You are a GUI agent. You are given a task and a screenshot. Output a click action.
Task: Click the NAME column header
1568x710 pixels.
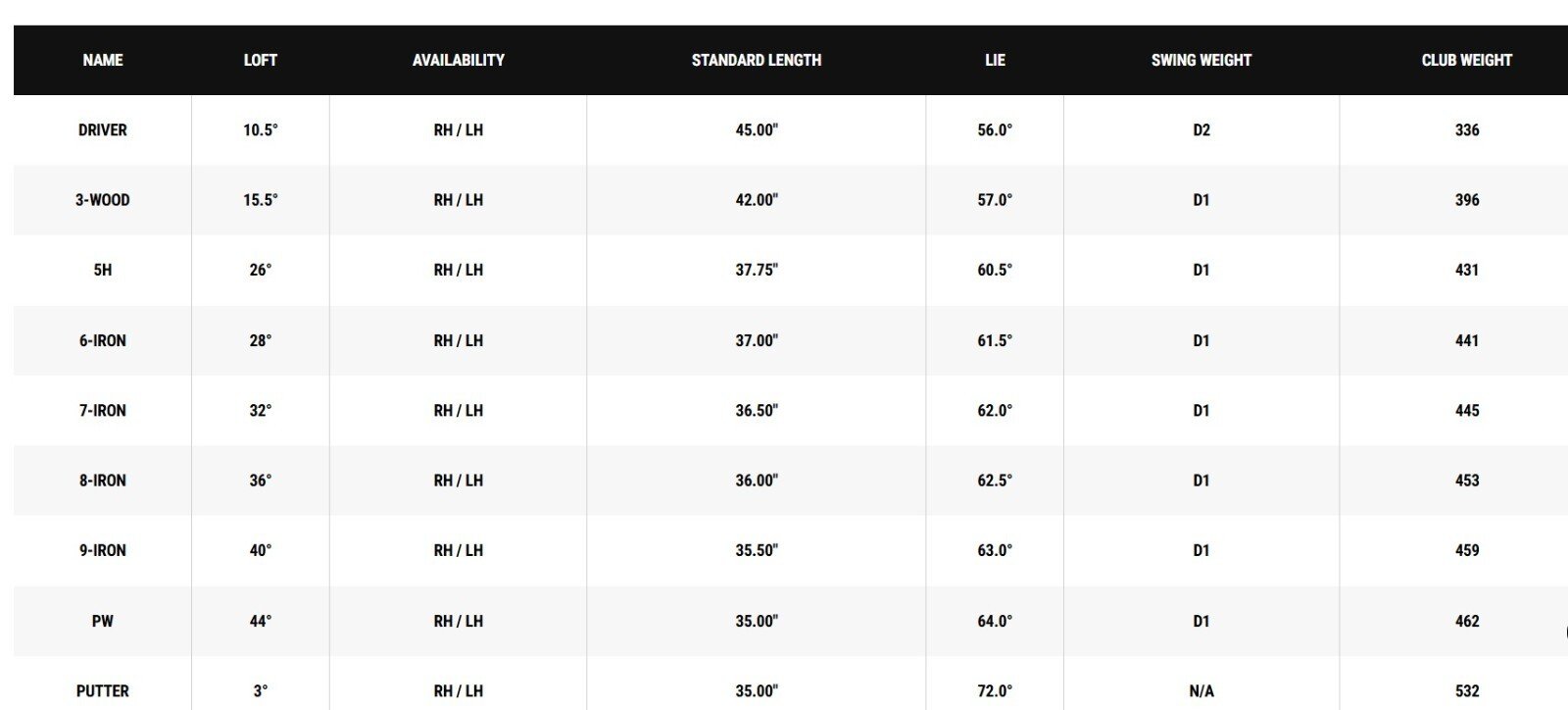coord(103,60)
